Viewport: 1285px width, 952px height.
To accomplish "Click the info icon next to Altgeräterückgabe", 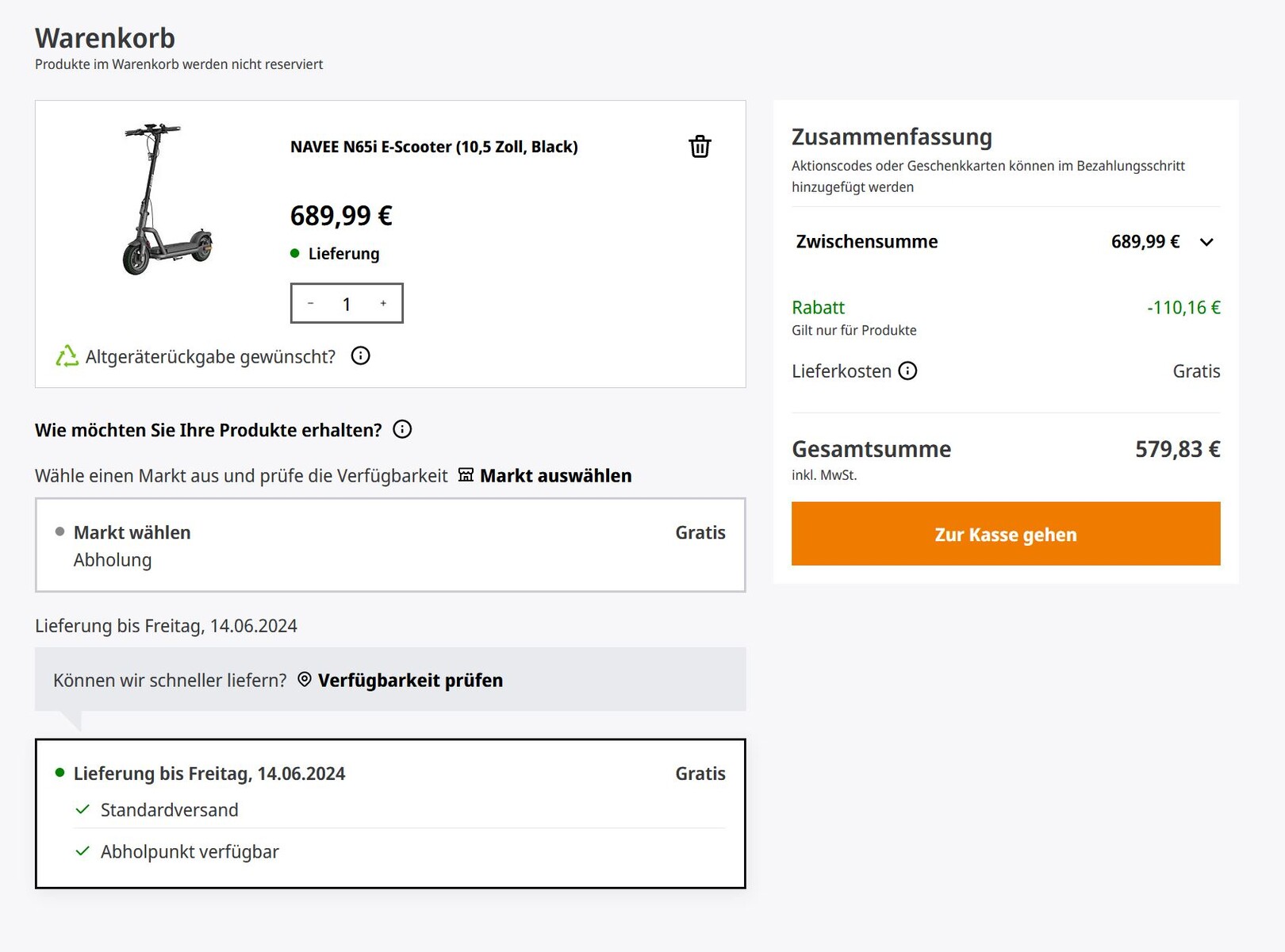I will pos(360,355).
